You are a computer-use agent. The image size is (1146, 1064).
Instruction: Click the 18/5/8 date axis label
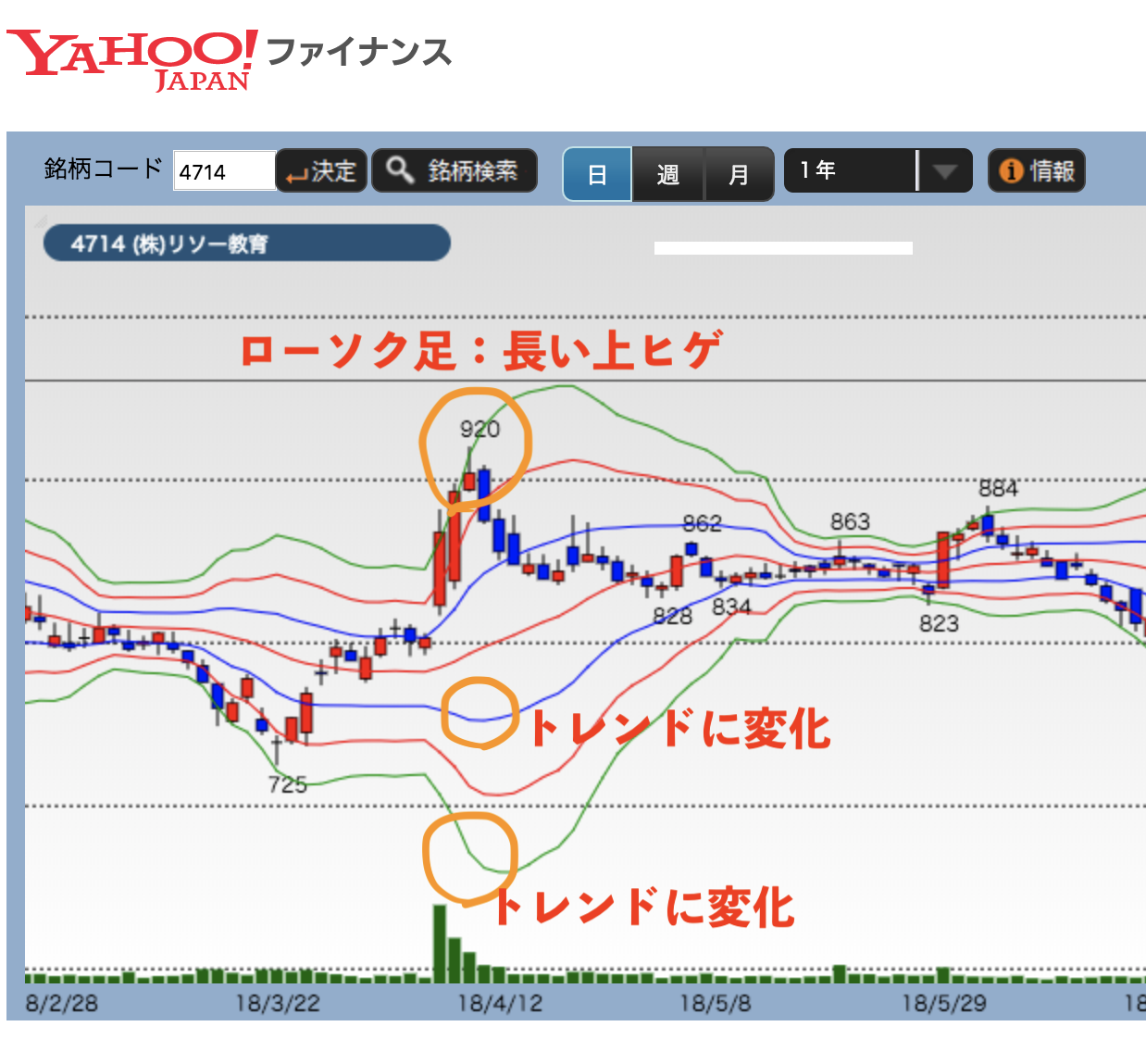[715, 1003]
